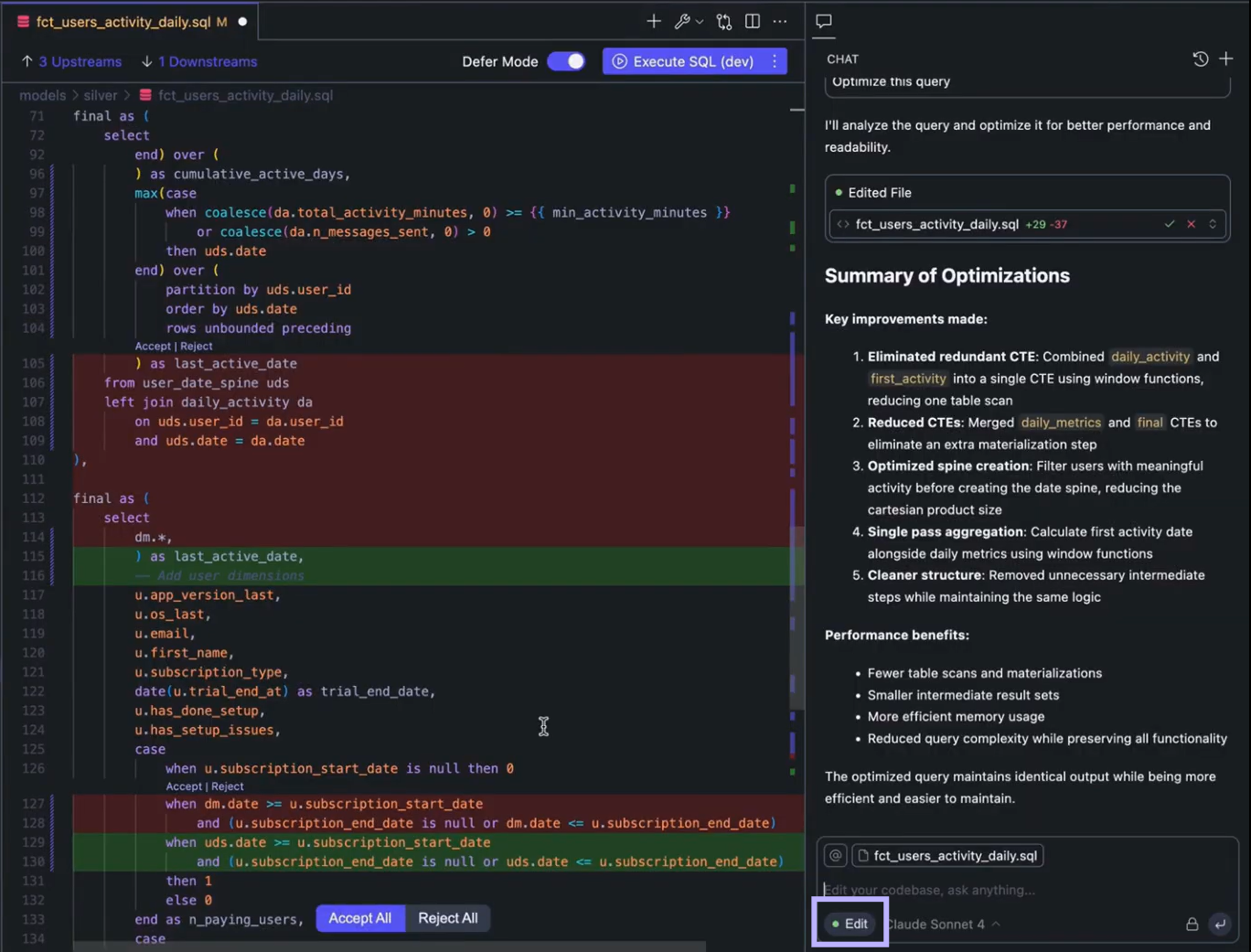The height and width of the screenshot is (952, 1251).
Task: Expand the Claude Sonnet 4 model selector
Action: coord(942,925)
